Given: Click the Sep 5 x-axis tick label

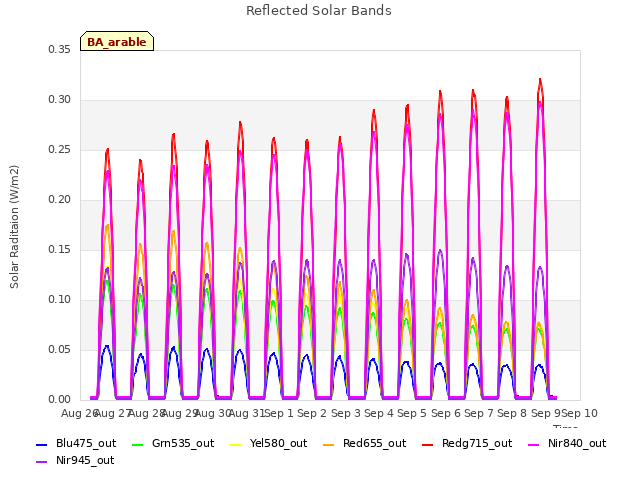Looking at the screenshot, I should pos(412,413).
